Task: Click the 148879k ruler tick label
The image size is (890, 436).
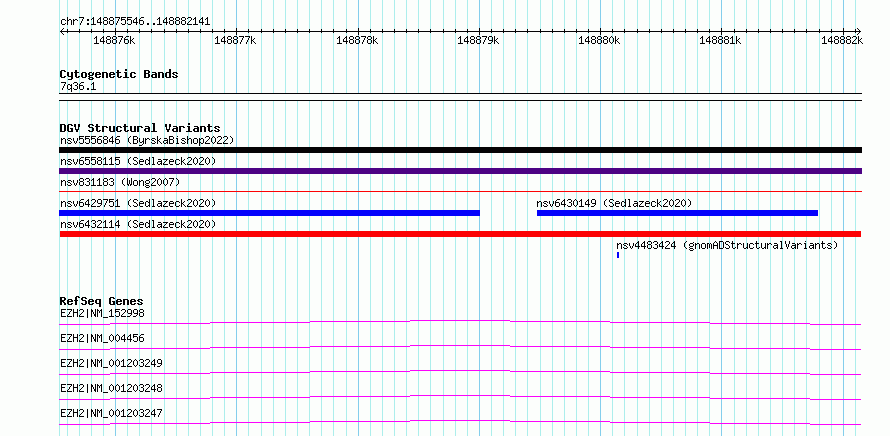Action: [x=478, y=40]
